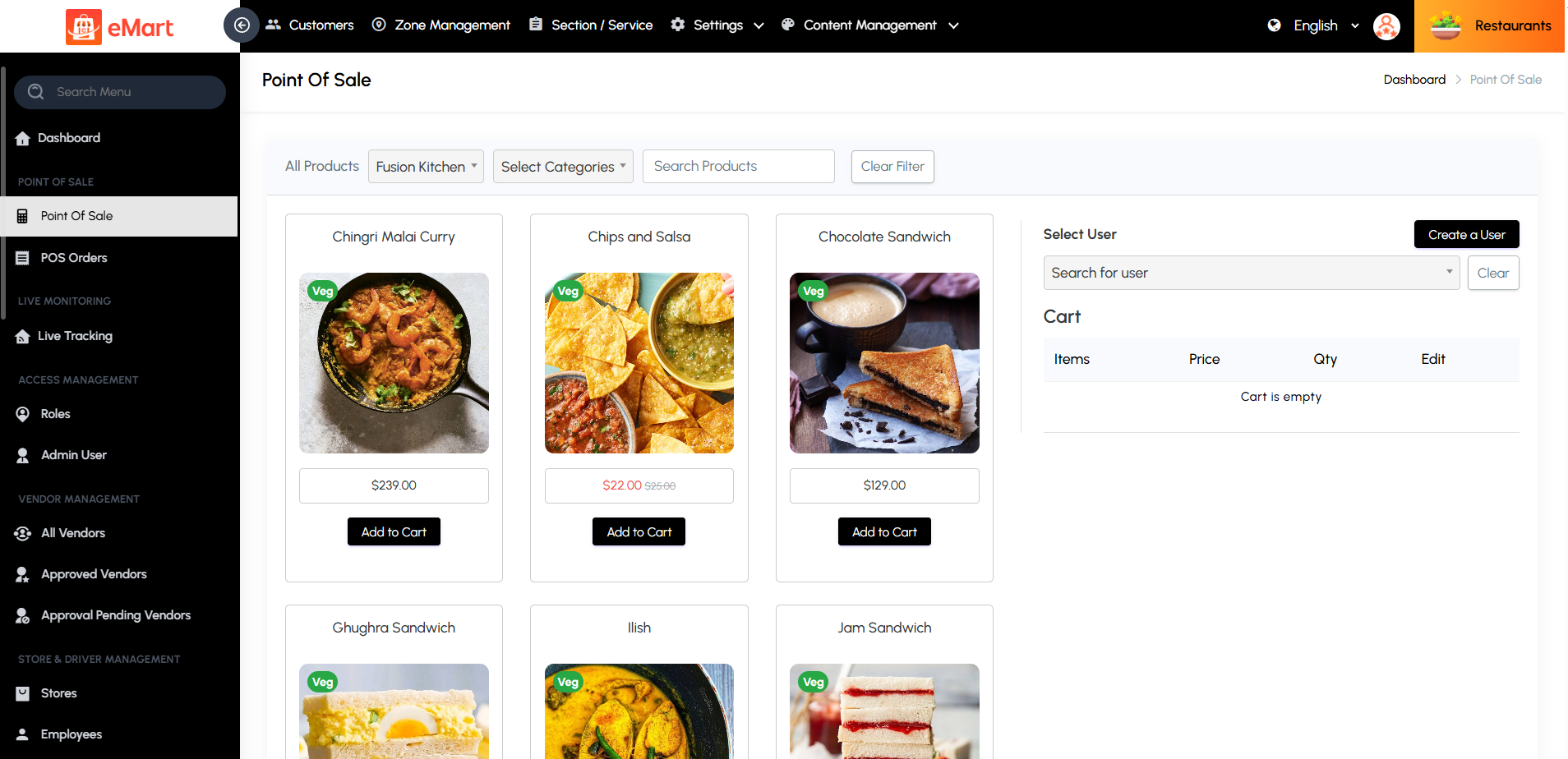Open Live Tracking from its sidebar icon

point(23,337)
